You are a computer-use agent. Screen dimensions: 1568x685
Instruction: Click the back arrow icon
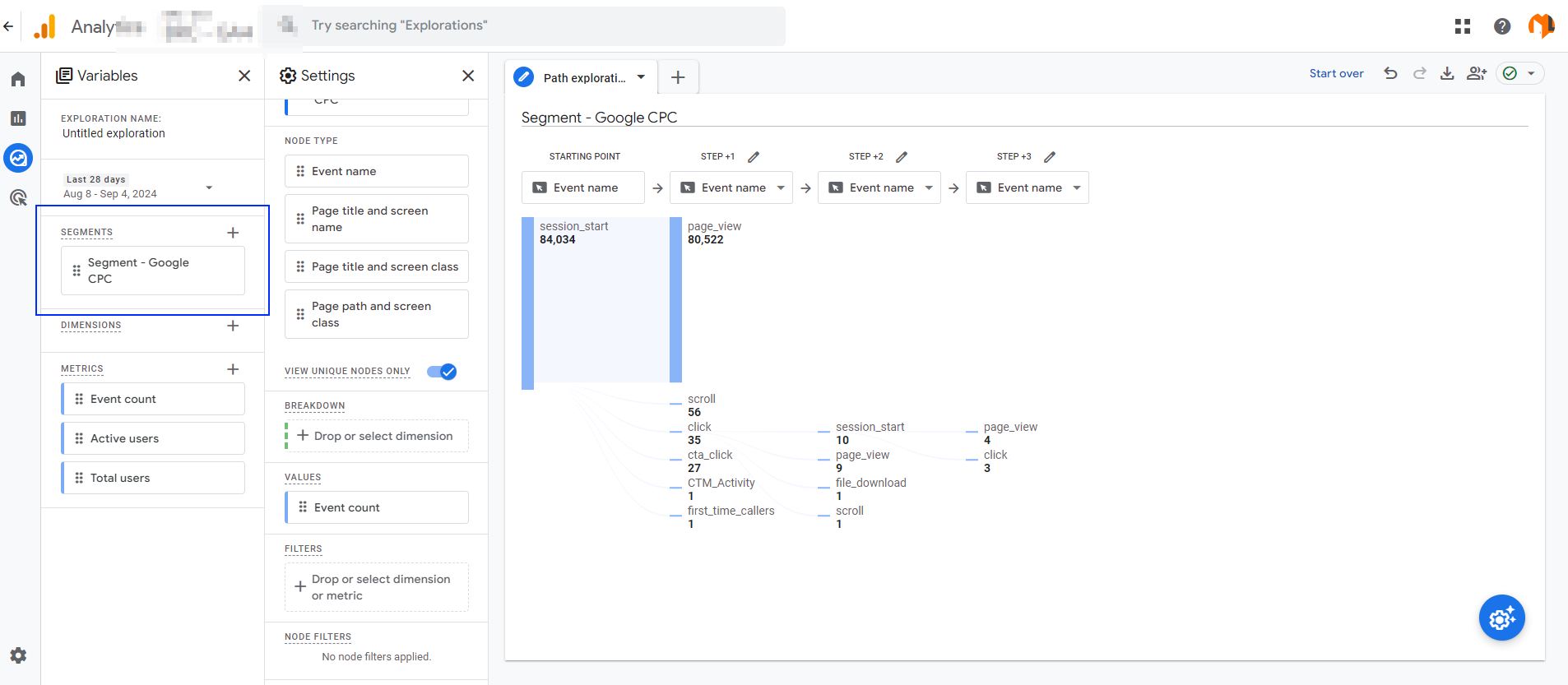(x=8, y=26)
